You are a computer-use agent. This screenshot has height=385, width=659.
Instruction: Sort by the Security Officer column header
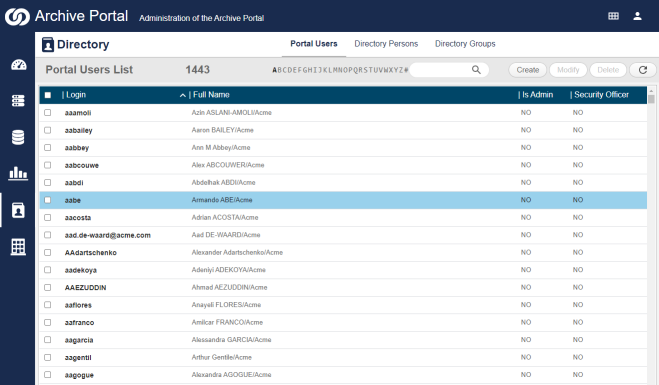click(x=600, y=95)
